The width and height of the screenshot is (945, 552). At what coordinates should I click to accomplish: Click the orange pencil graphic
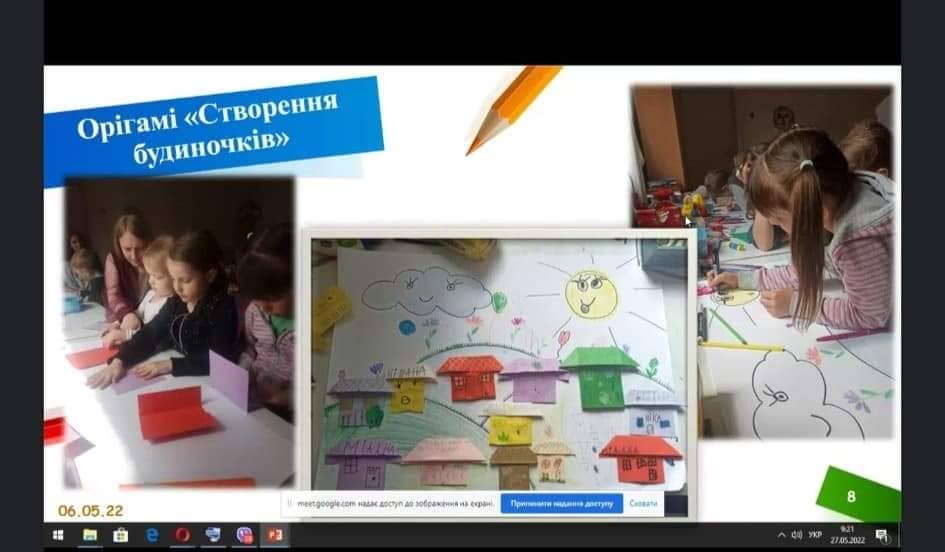513,110
